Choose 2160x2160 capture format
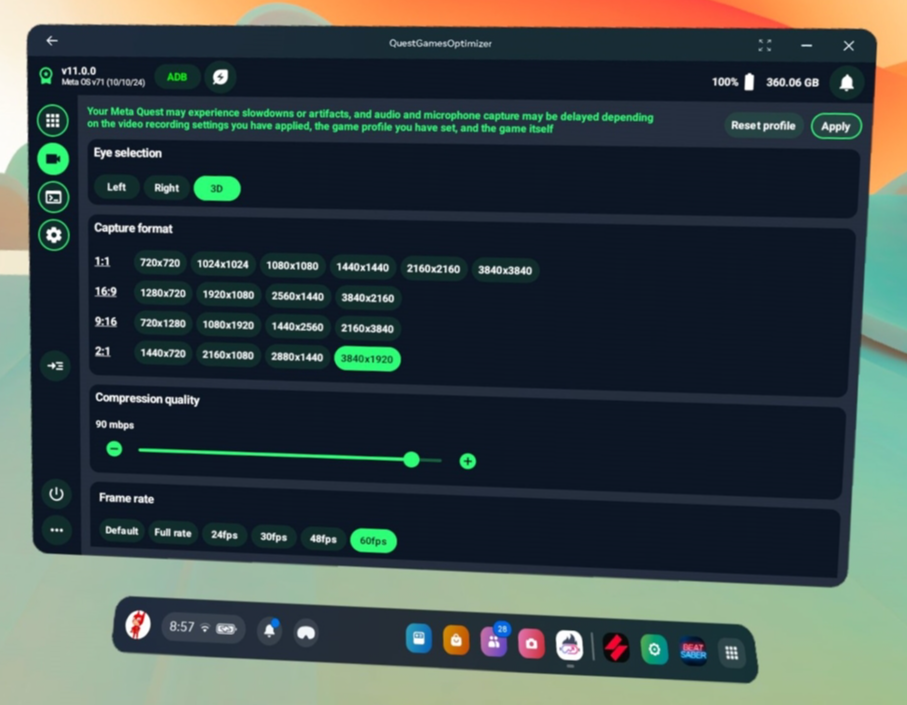This screenshot has height=705, width=907. [x=433, y=269]
